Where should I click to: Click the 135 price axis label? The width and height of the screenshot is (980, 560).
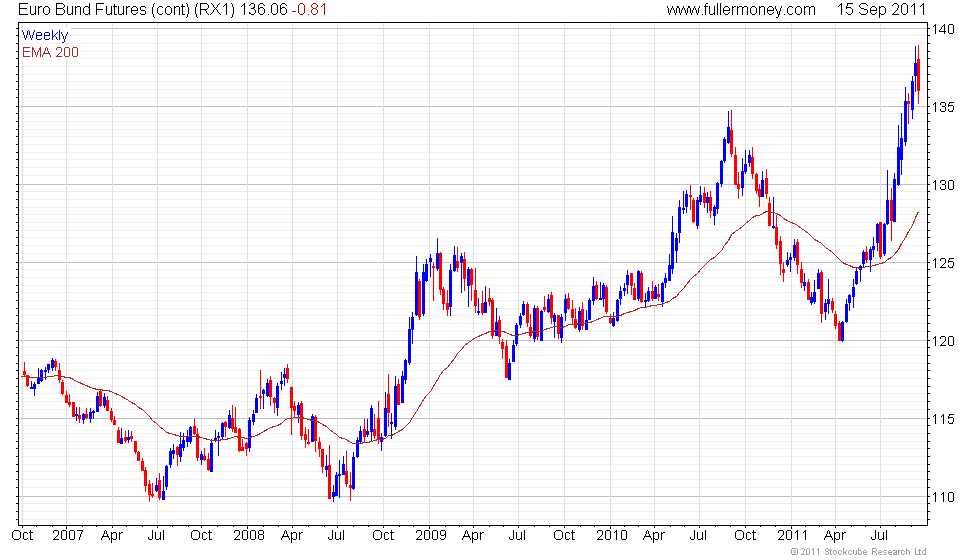(943, 108)
